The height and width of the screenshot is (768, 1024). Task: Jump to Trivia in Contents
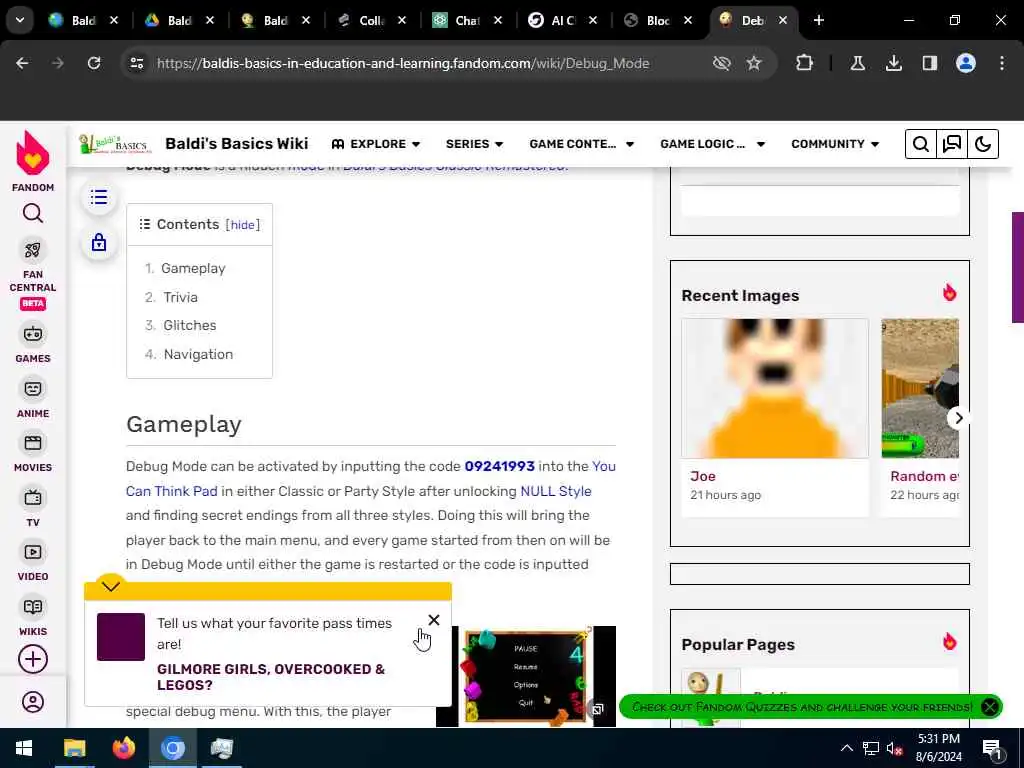(180, 297)
